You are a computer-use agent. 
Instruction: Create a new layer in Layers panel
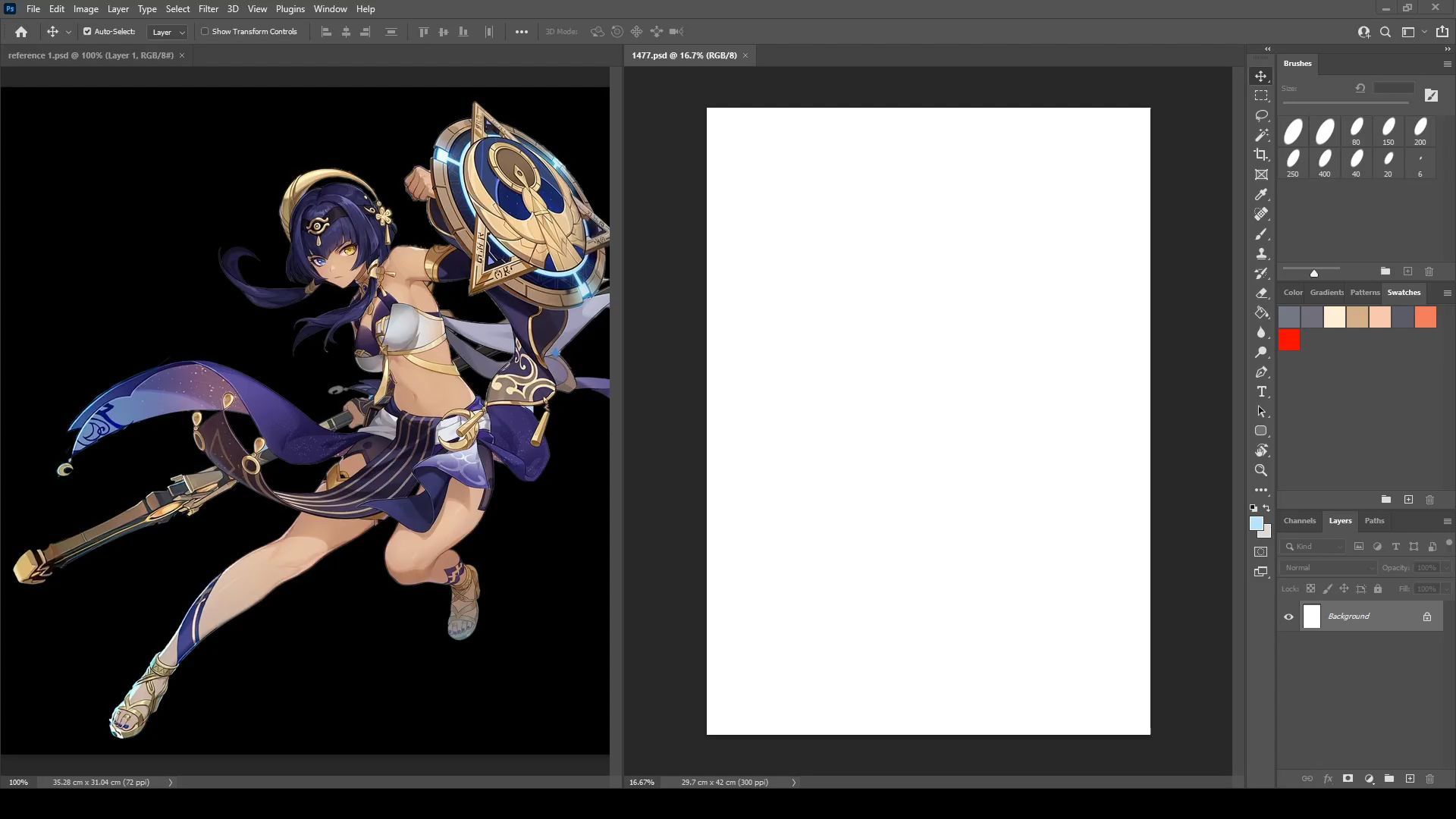tap(1410, 779)
